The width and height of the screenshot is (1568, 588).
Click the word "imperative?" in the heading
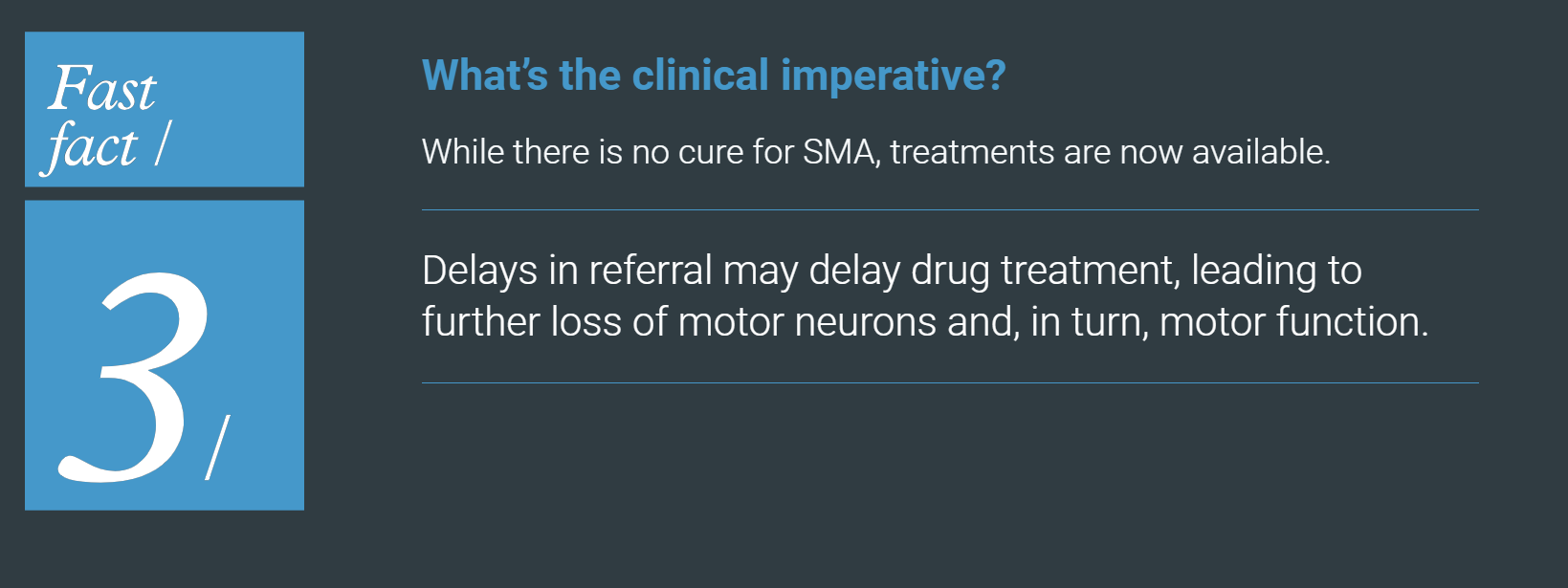[893, 76]
